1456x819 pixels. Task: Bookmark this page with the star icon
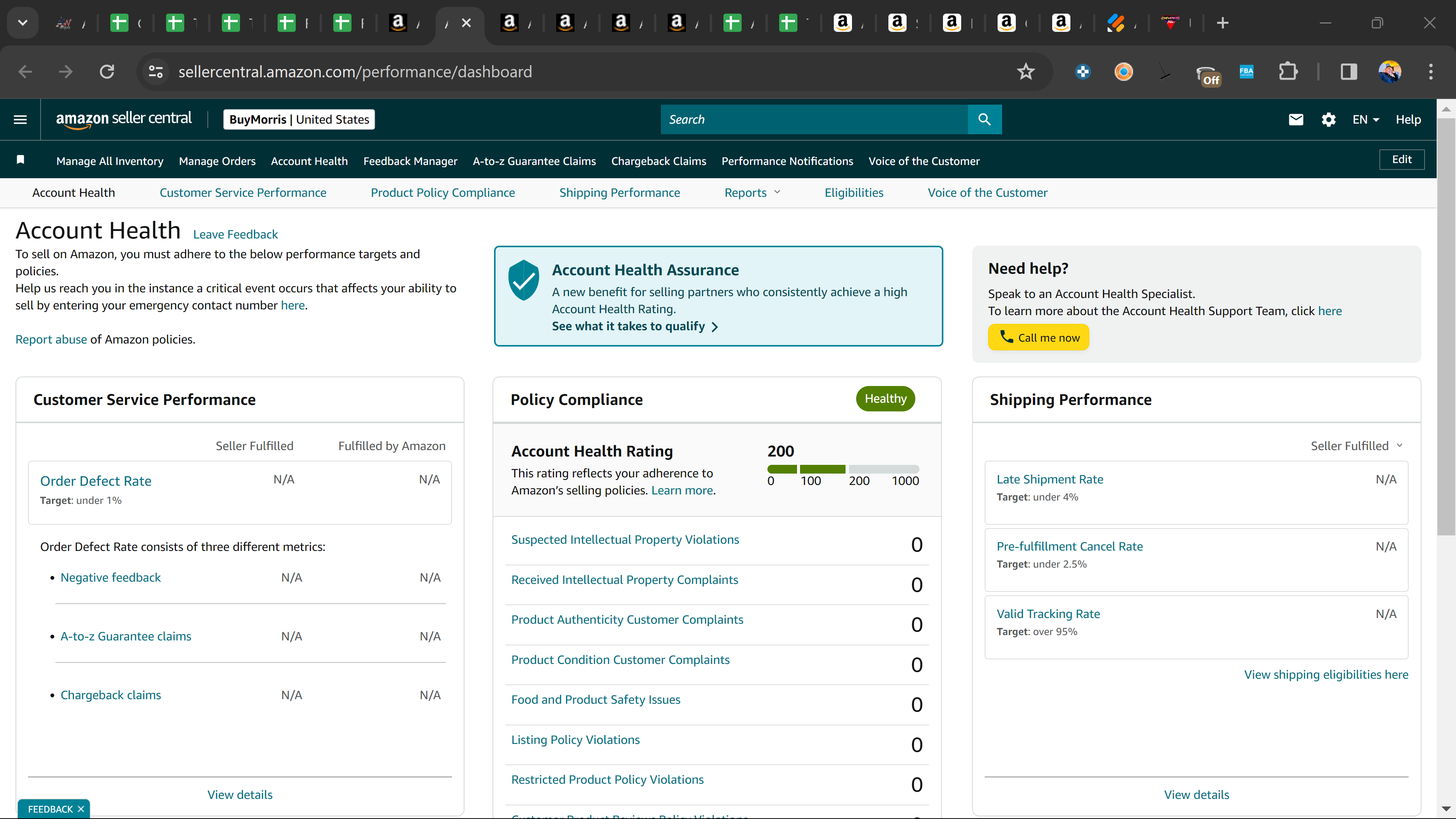[1025, 72]
